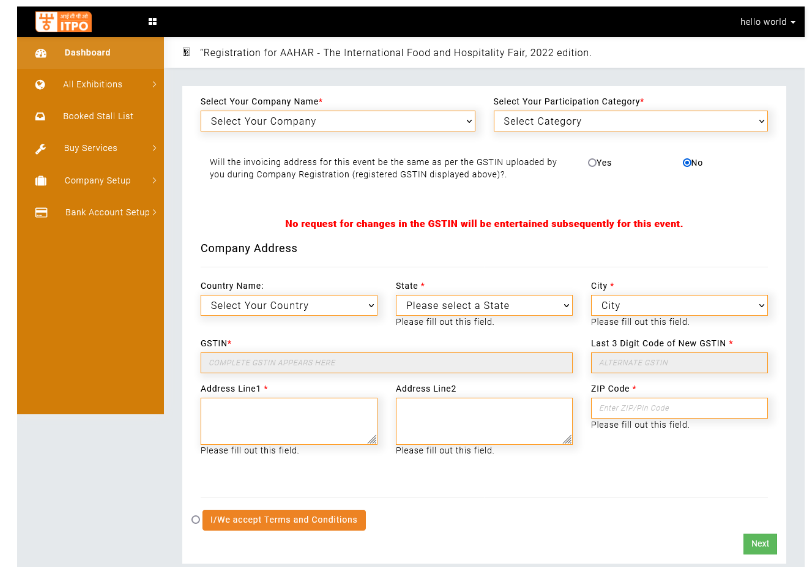
Task: Click the Address Line1 resize handle
Action: 372,440
